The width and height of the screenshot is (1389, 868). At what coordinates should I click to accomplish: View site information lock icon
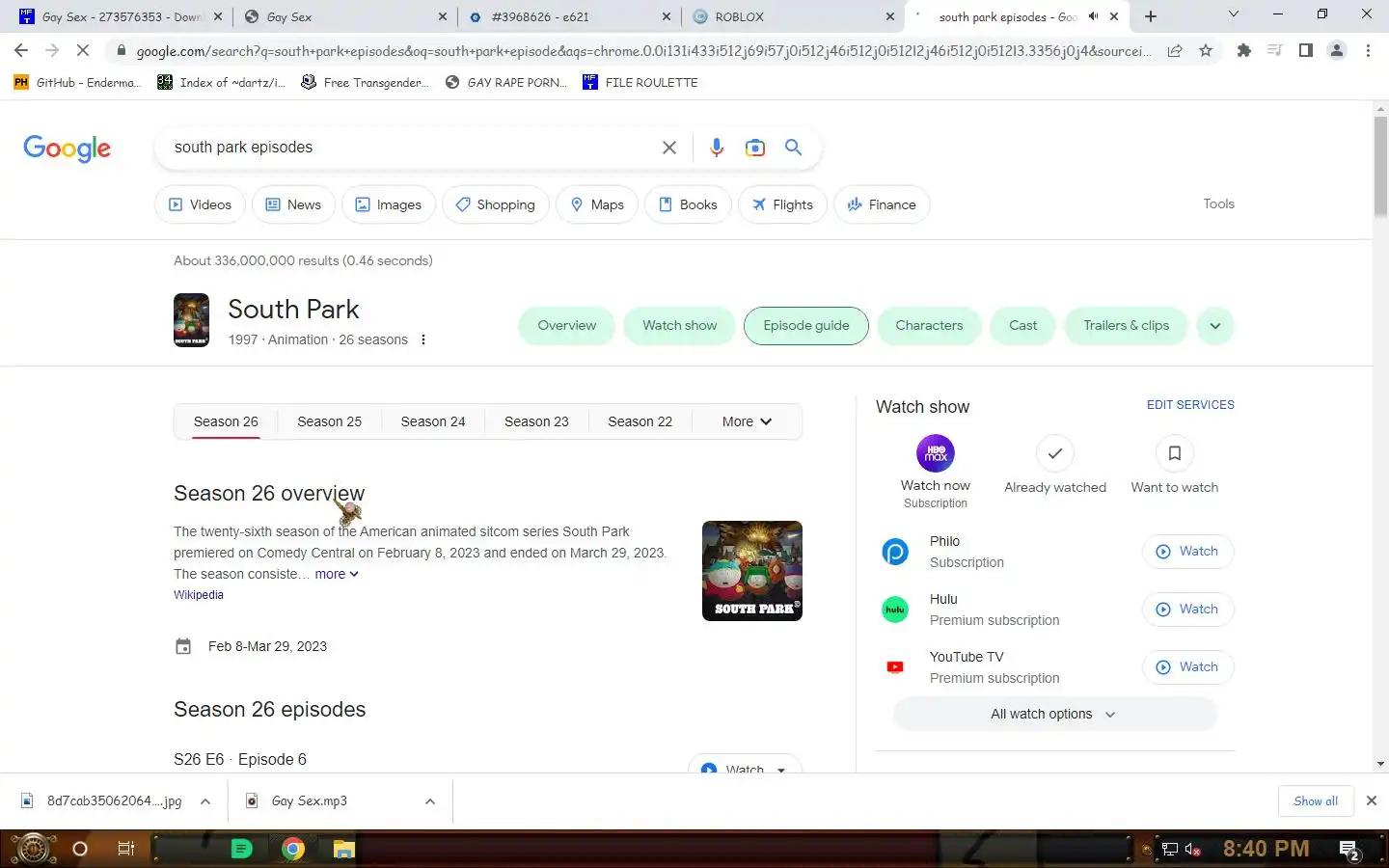(x=121, y=50)
